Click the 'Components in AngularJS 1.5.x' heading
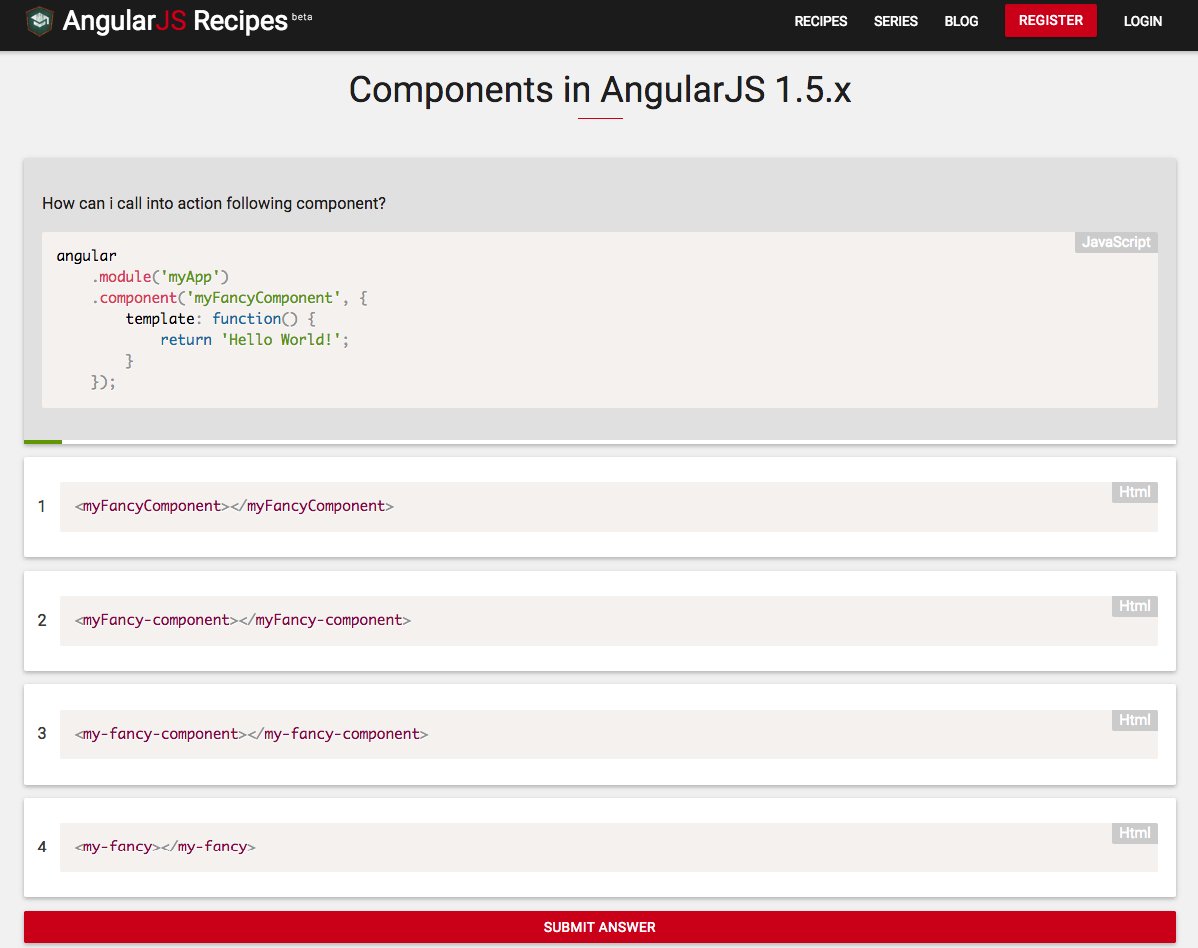This screenshot has width=1198, height=948. click(x=600, y=90)
